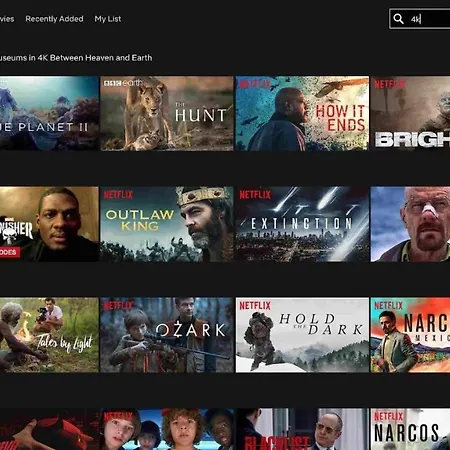Image resolution: width=450 pixels, height=450 pixels.
Task: Open the Extinction movie thumbnail
Action: (302, 224)
